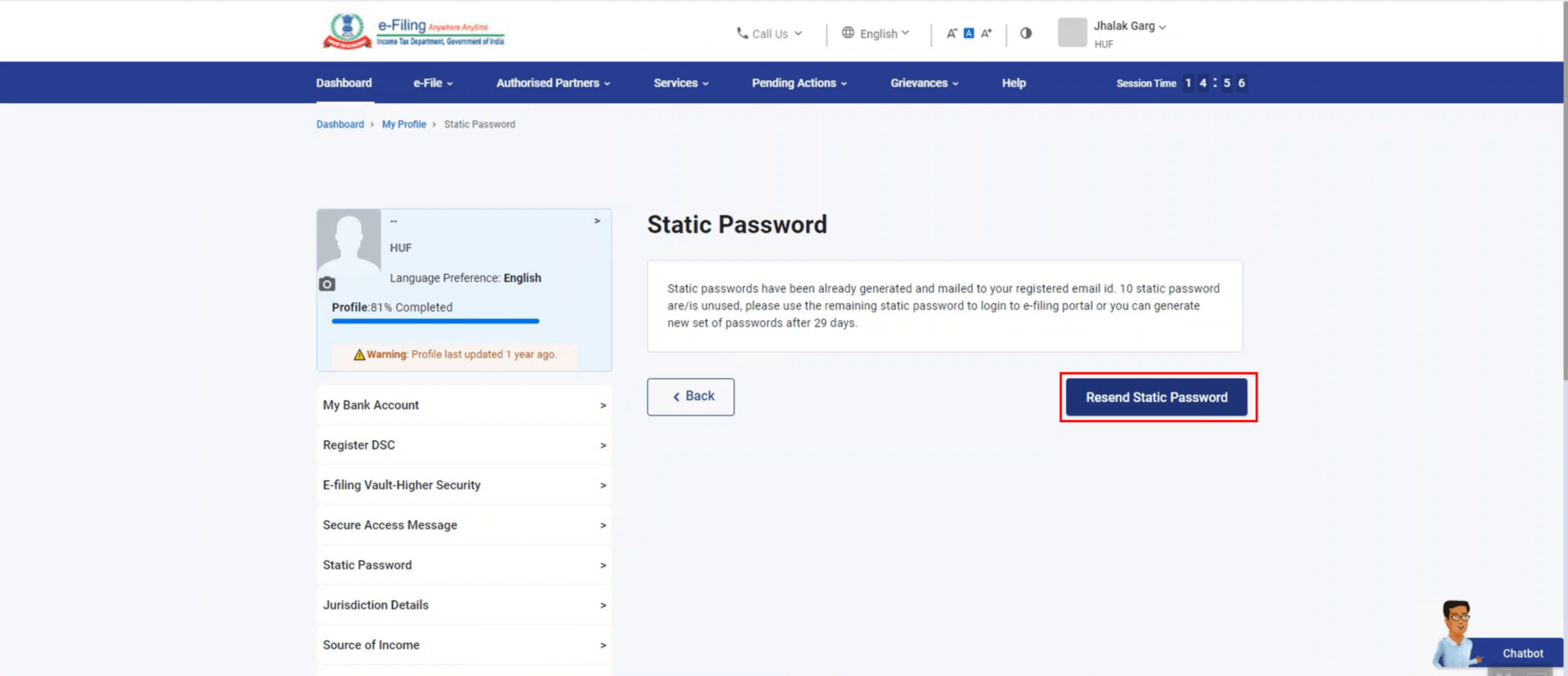Open the Call Us dropdown
The height and width of the screenshot is (676, 1568).
769,33
